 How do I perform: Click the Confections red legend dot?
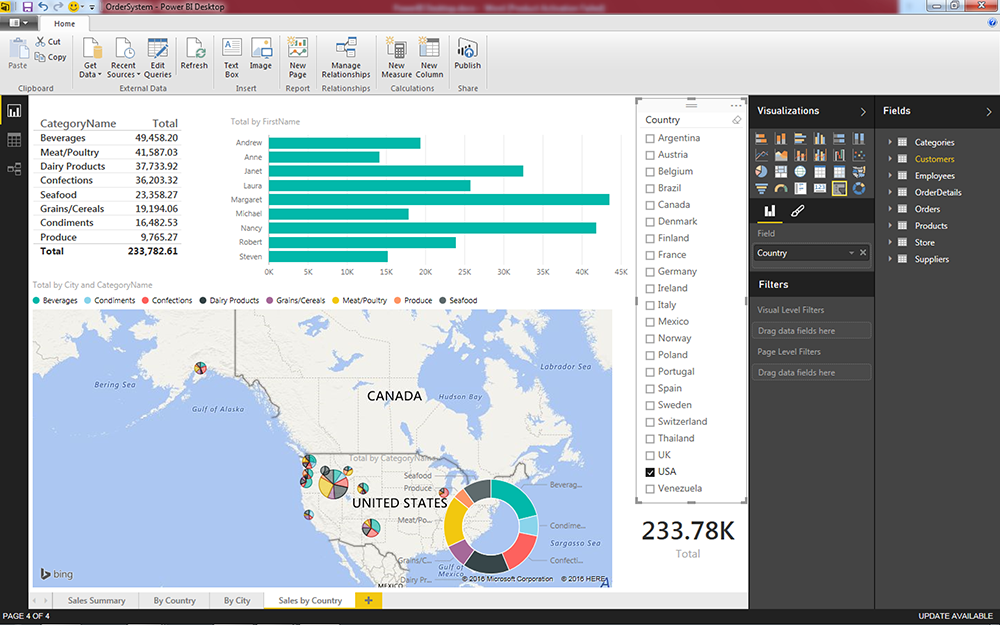click(145, 300)
